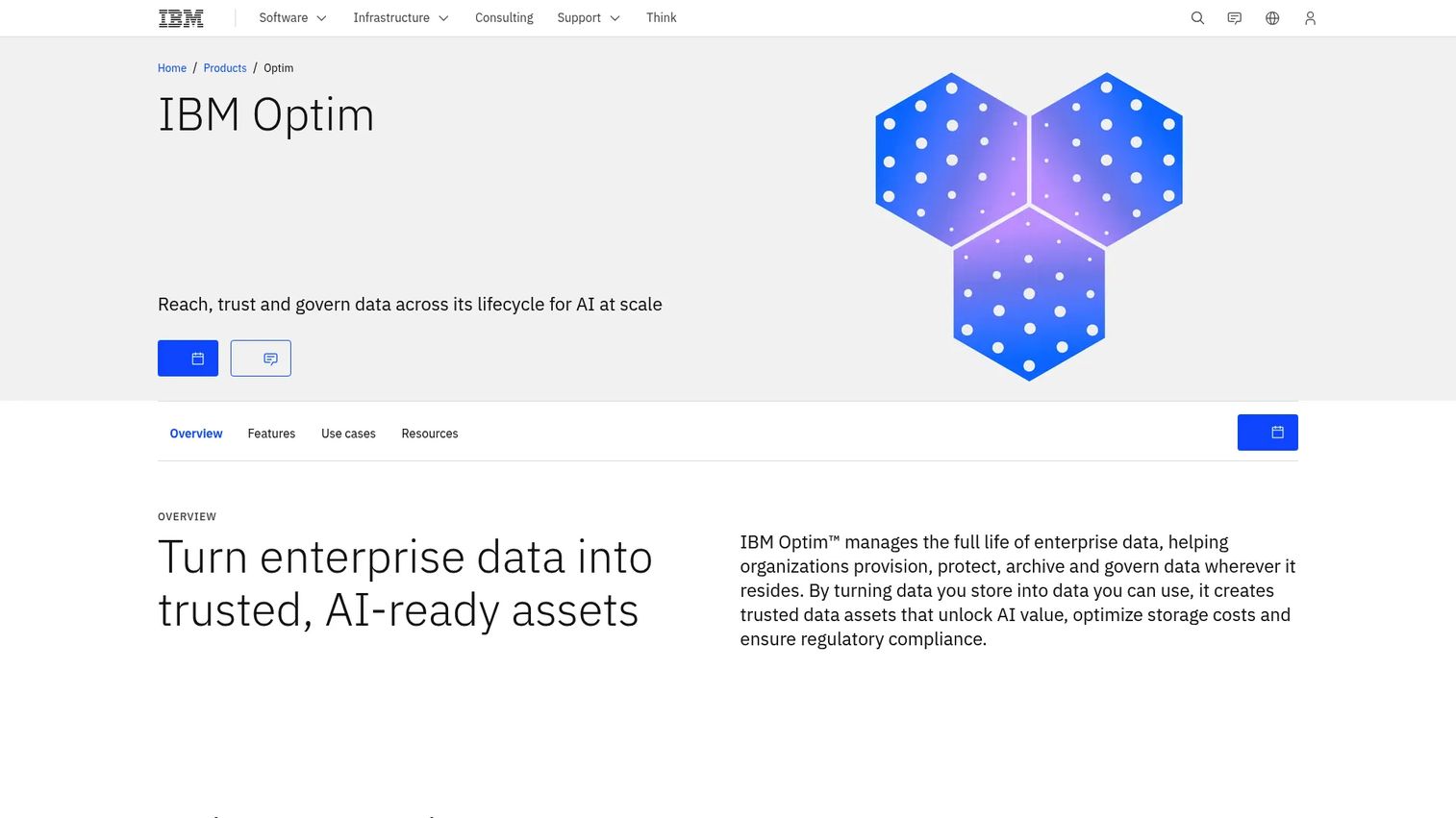Click the 'IBM Optim™ manages the full life' paragraph
The image size is (1456, 818).
point(1017,590)
